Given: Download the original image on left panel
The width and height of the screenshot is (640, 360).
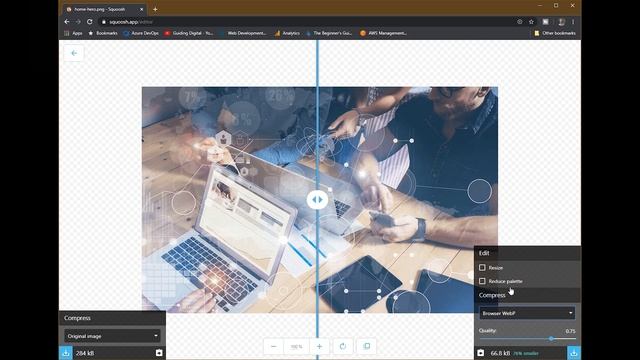Looking at the screenshot, I should click(66, 353).
